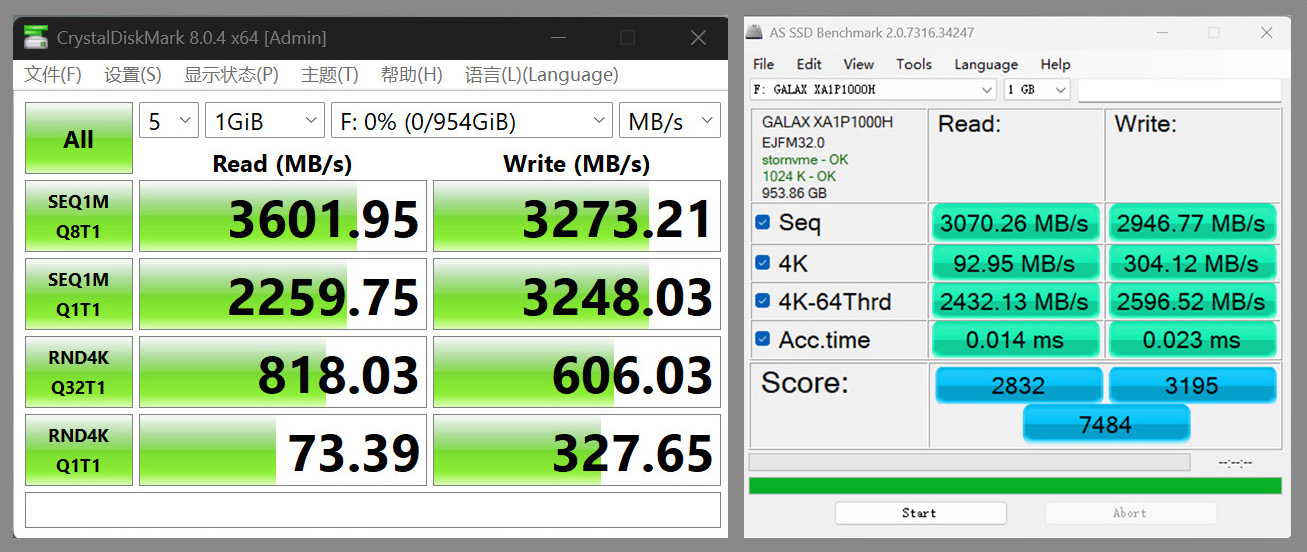Run the SEQ1M Q1T1 test
Screen dimensions: 1307x552
point(79,294)
